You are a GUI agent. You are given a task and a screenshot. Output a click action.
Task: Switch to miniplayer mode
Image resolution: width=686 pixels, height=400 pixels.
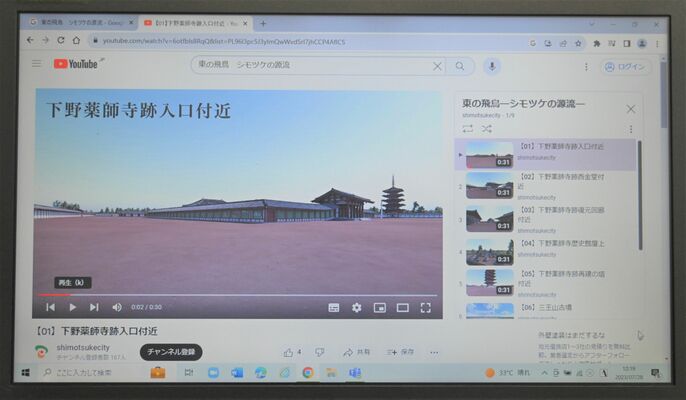(x=380, y=308)
